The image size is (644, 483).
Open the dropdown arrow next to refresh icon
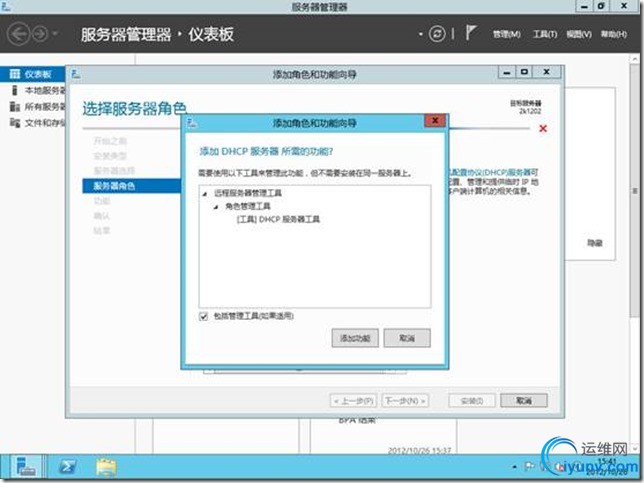[421, 34]
